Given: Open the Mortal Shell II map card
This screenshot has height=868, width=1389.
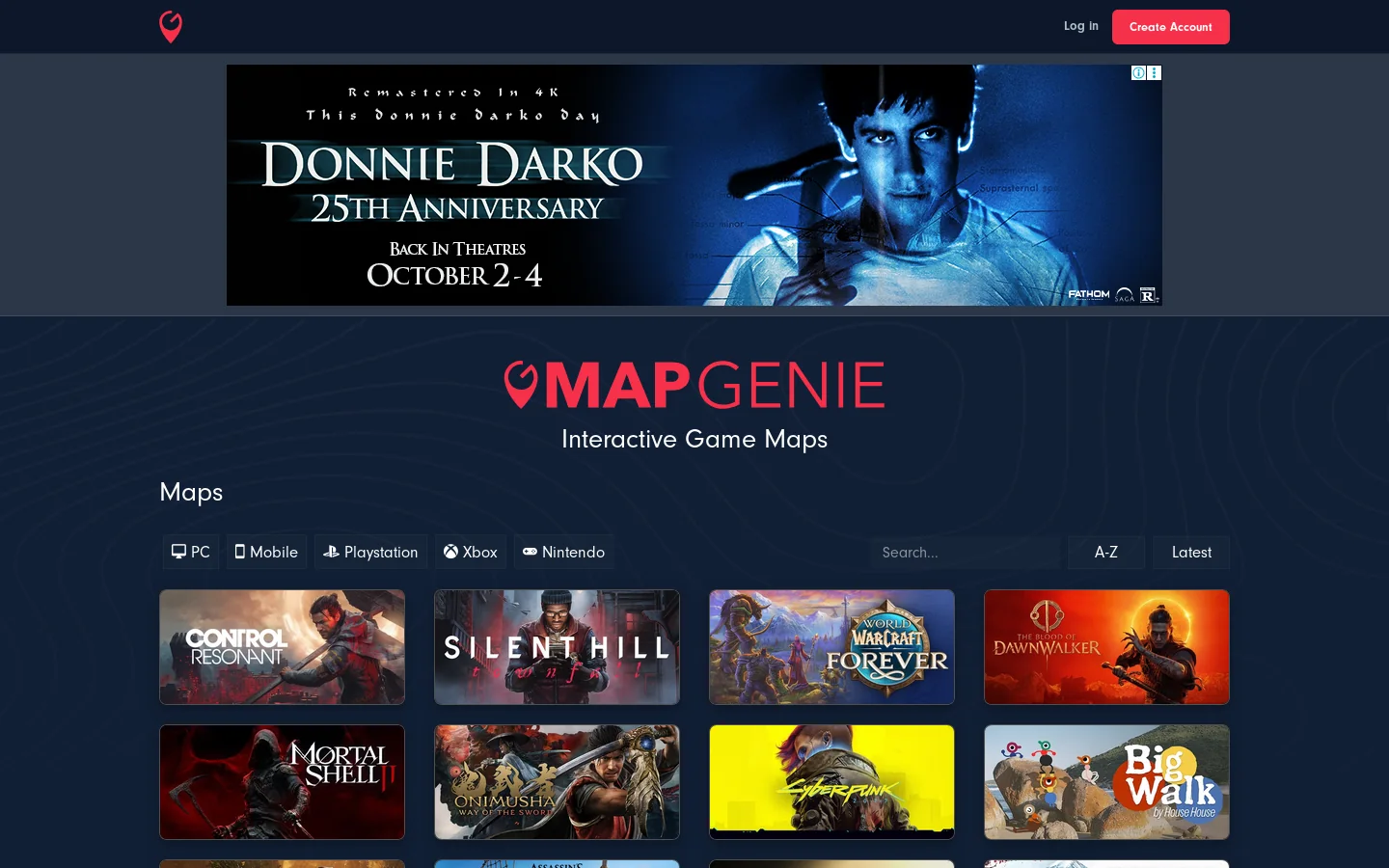Looking at the screenshot, I should (x=282, y=782).
